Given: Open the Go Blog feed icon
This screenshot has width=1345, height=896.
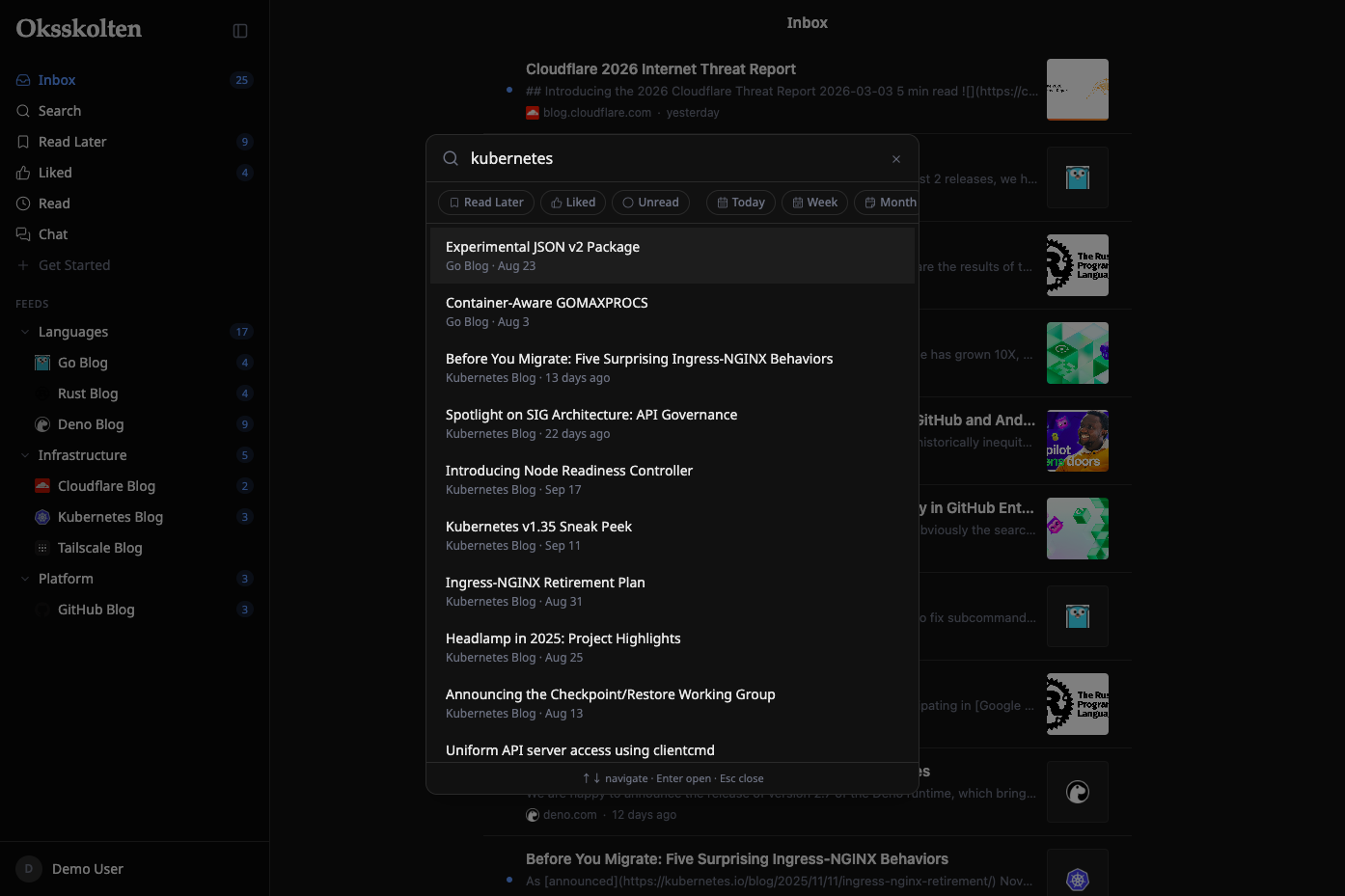Looking at the screenshot, I should 42,363.
